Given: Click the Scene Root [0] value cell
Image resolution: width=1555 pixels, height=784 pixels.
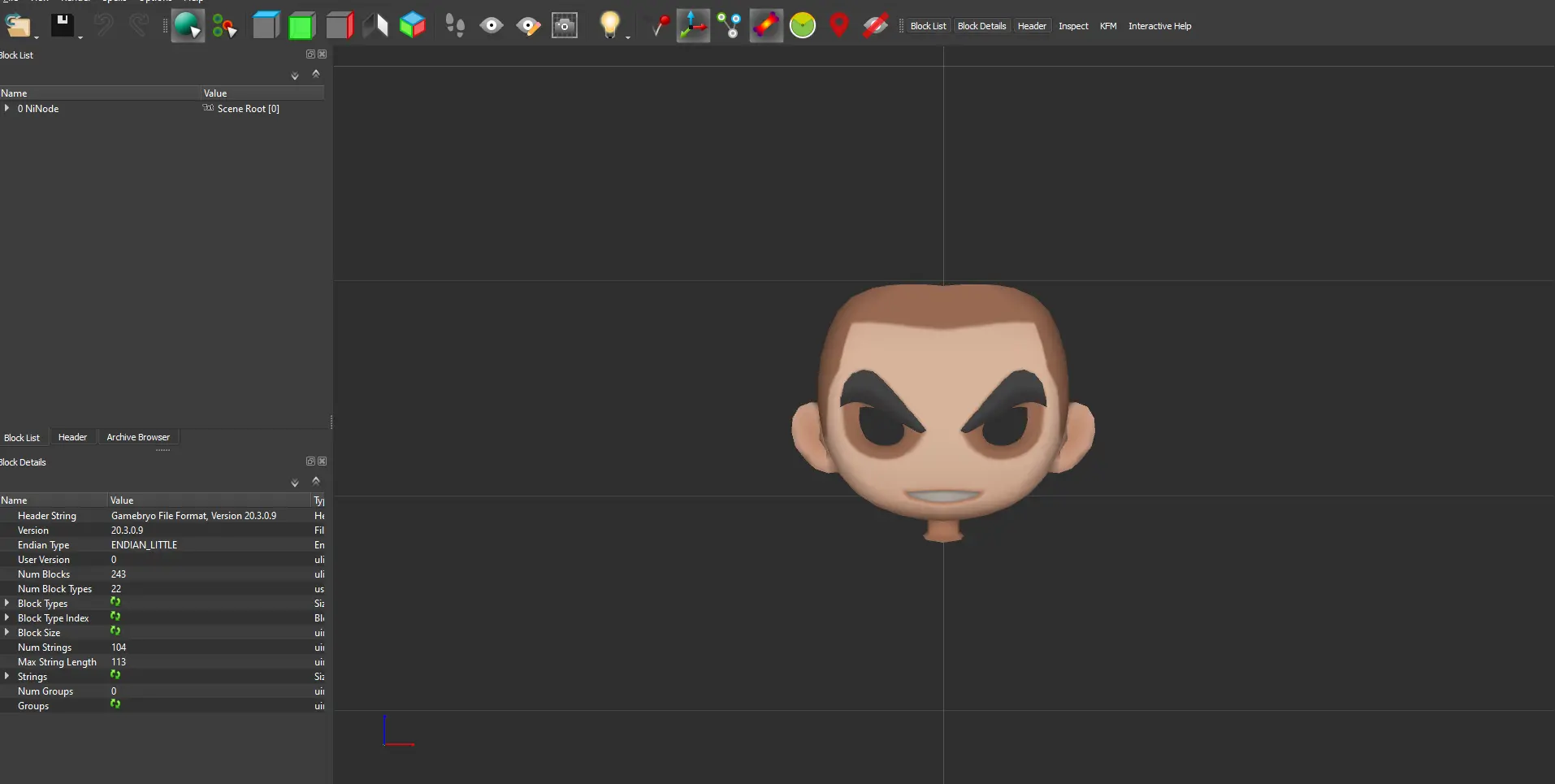Looking at the screenshot, I should [248, 108].
